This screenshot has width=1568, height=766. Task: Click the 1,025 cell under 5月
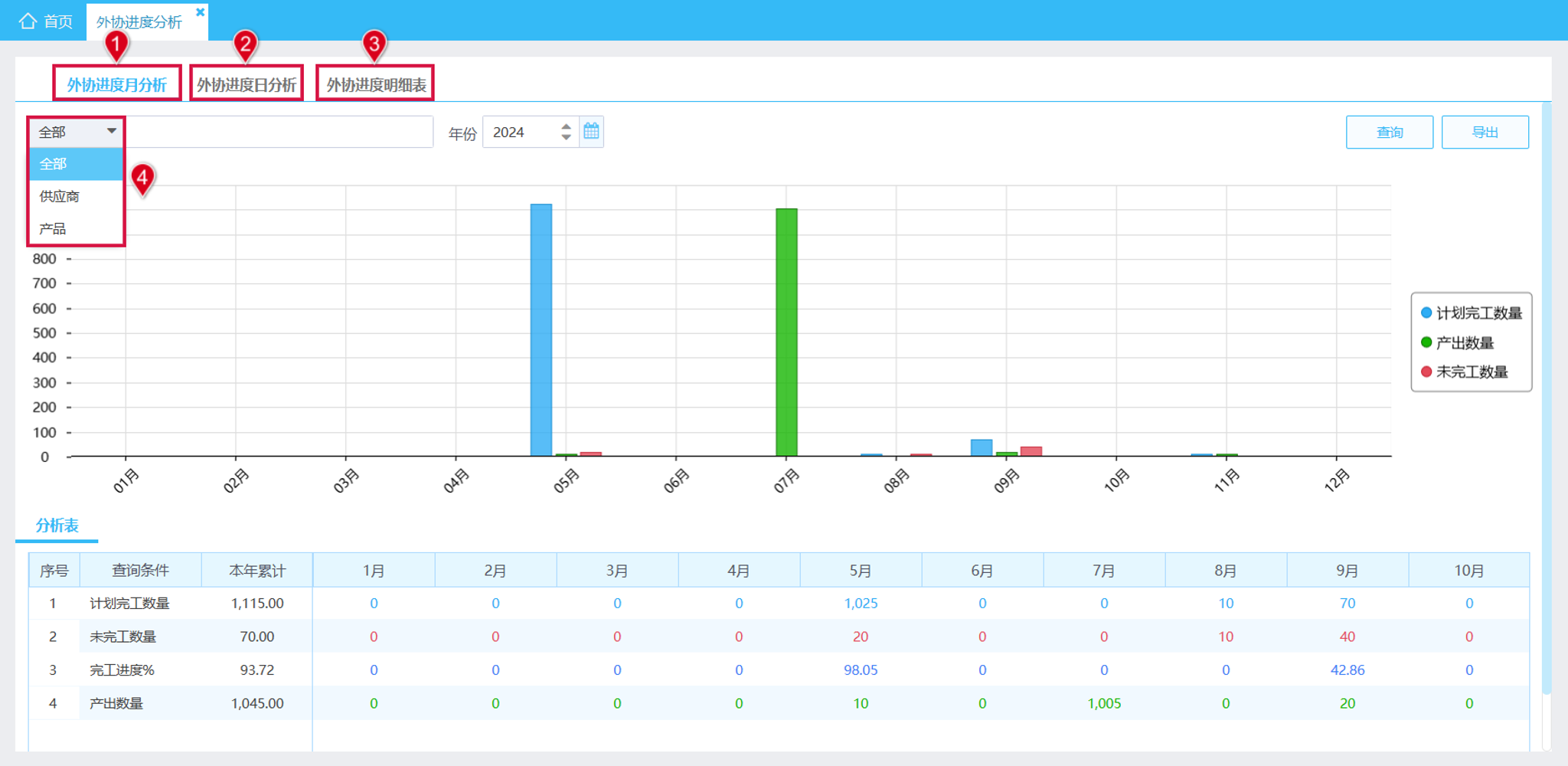(861, 604)
